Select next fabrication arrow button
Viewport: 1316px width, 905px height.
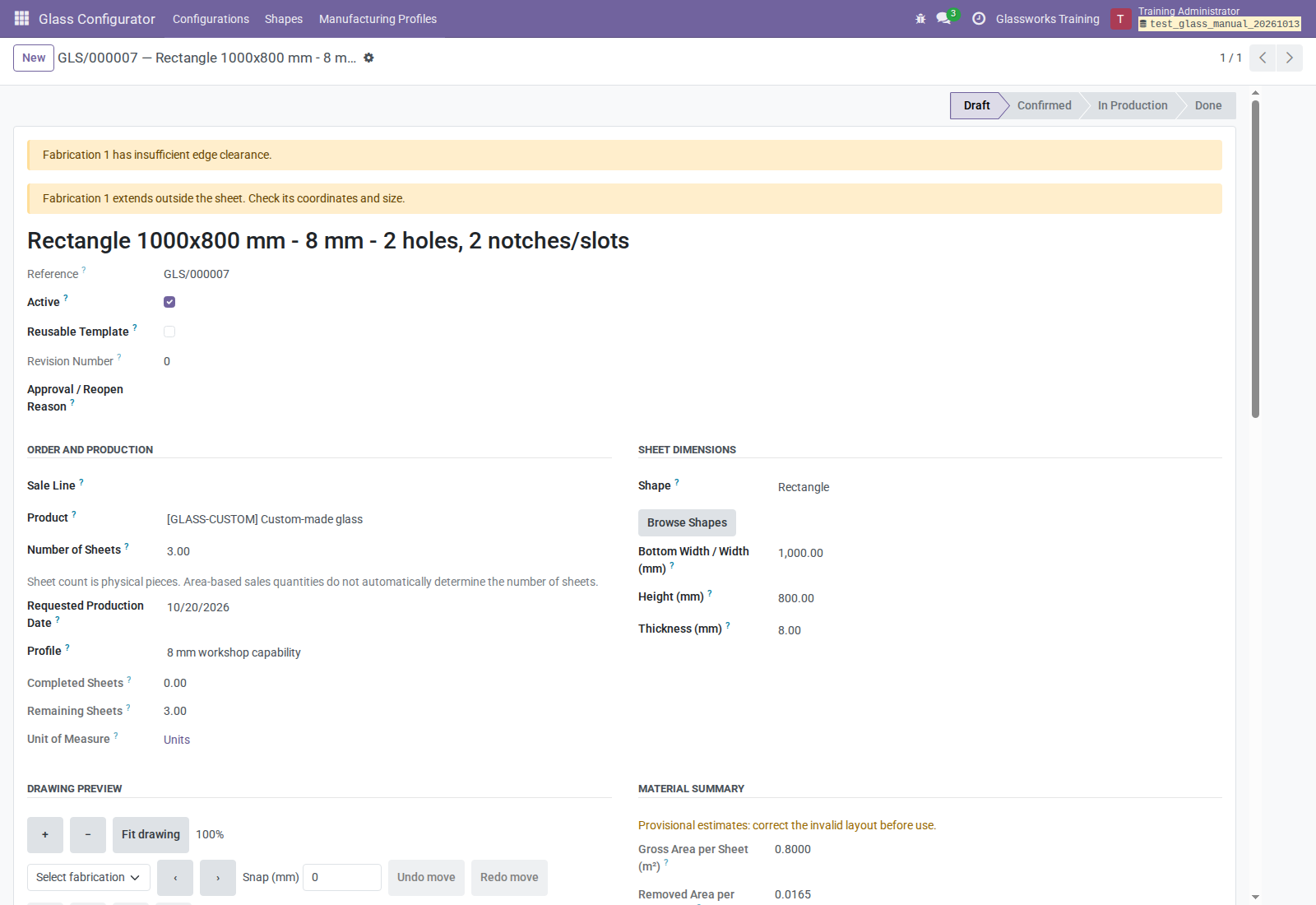(218, 878)
